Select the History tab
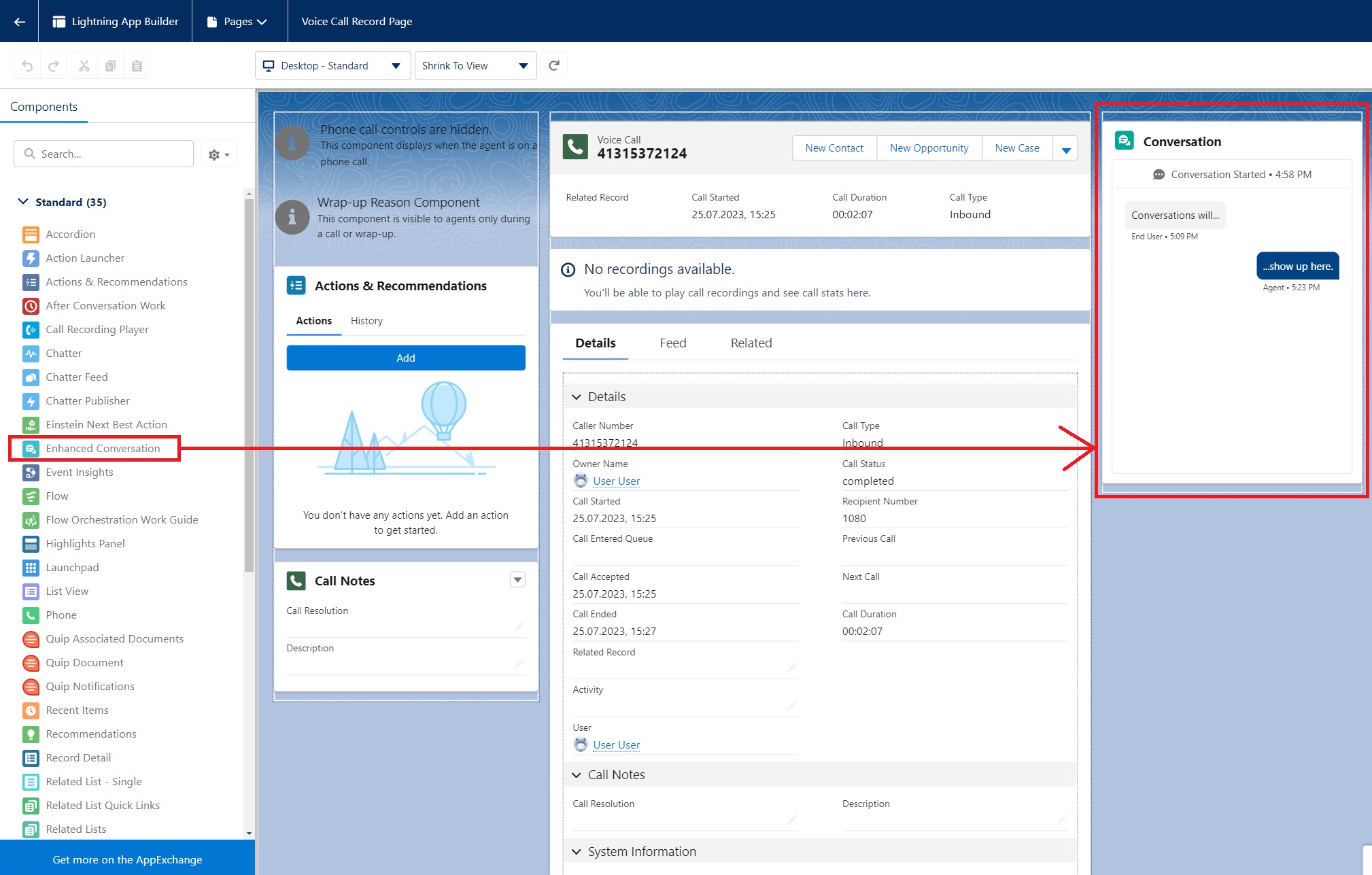 [366, 321]
